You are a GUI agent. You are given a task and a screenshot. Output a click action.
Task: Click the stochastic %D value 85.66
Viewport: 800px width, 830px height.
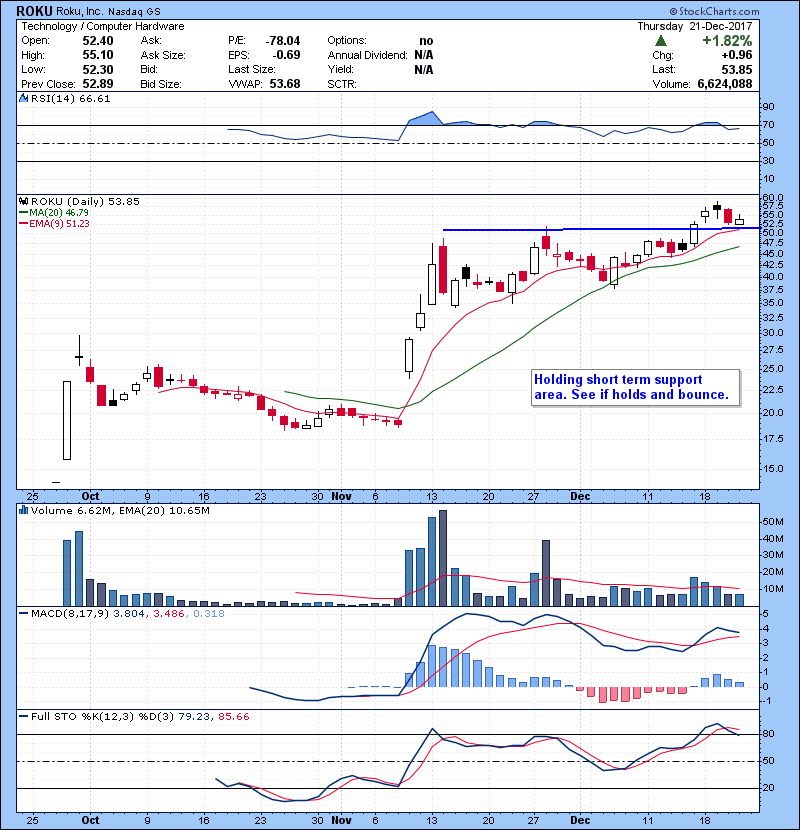233,717
